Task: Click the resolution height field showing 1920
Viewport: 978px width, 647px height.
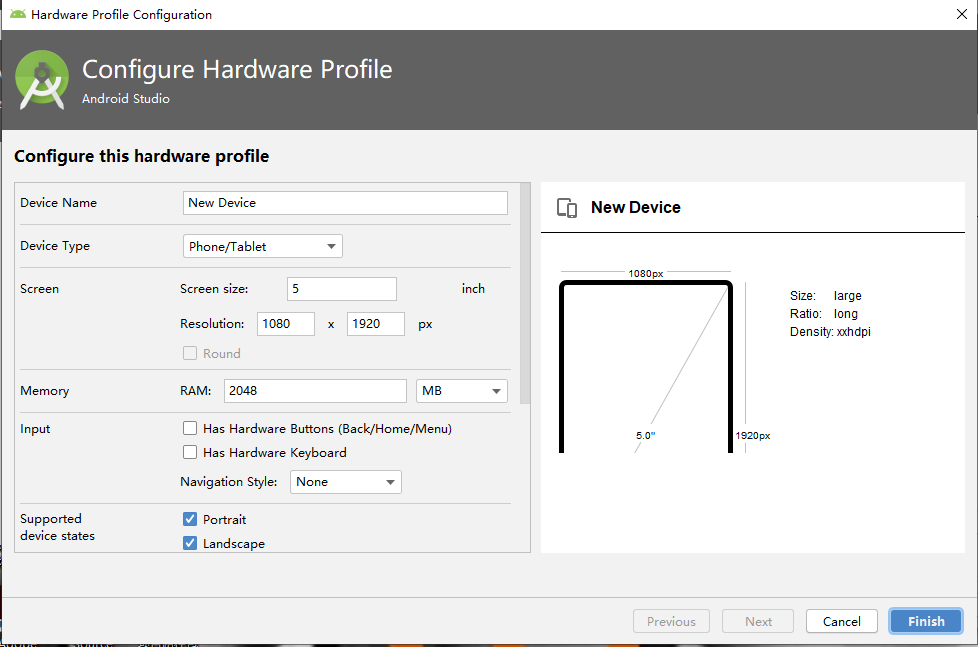Action: coord(375,324)
